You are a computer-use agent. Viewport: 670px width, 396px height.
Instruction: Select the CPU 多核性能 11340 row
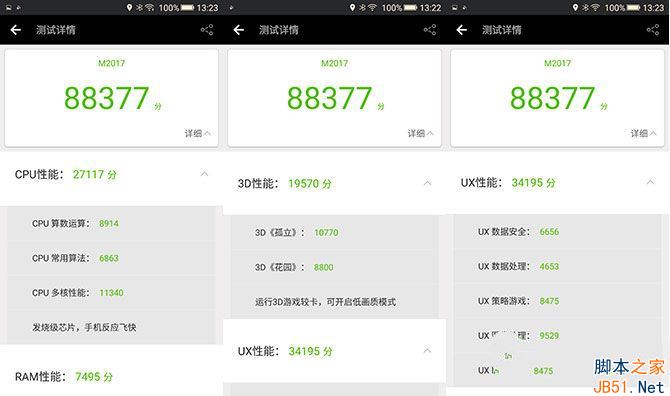click(x=111, y=293)
